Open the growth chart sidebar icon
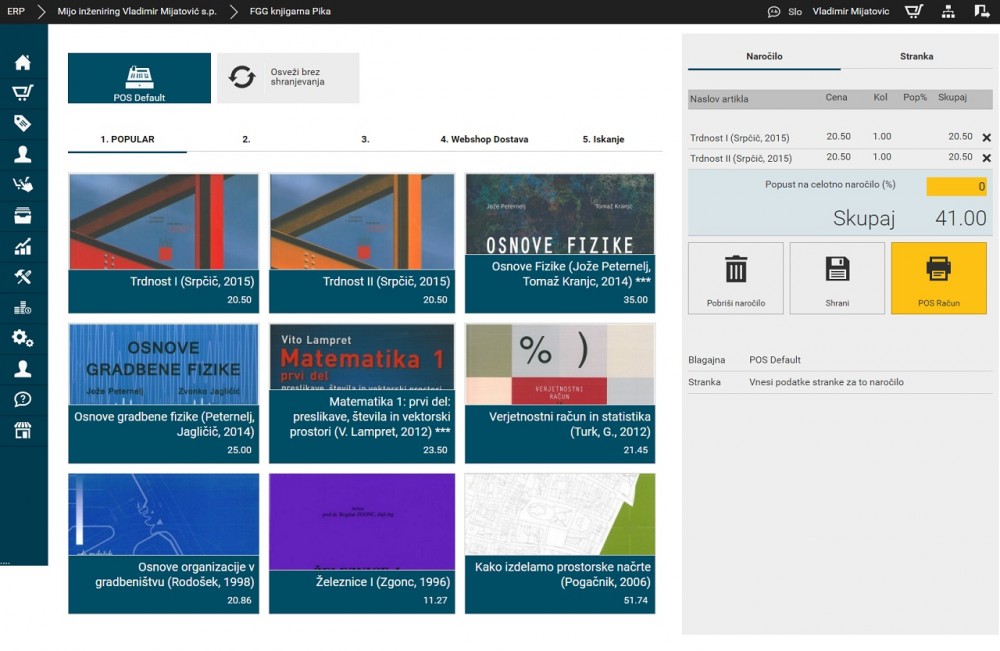This screenshot has width=1000, height=651. click(22, 246)
